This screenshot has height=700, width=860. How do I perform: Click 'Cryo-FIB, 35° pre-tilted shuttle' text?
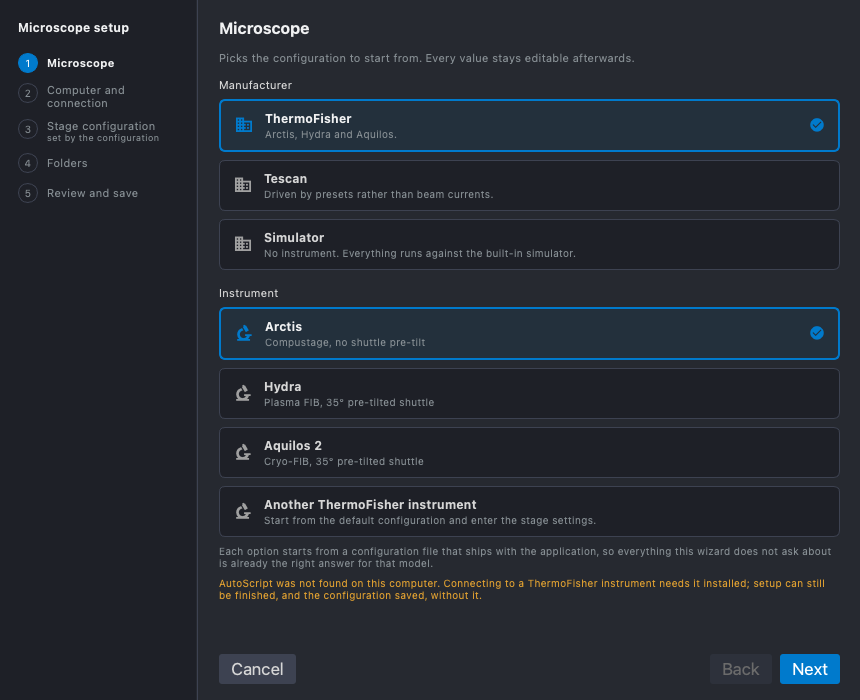tap(344, 461)
